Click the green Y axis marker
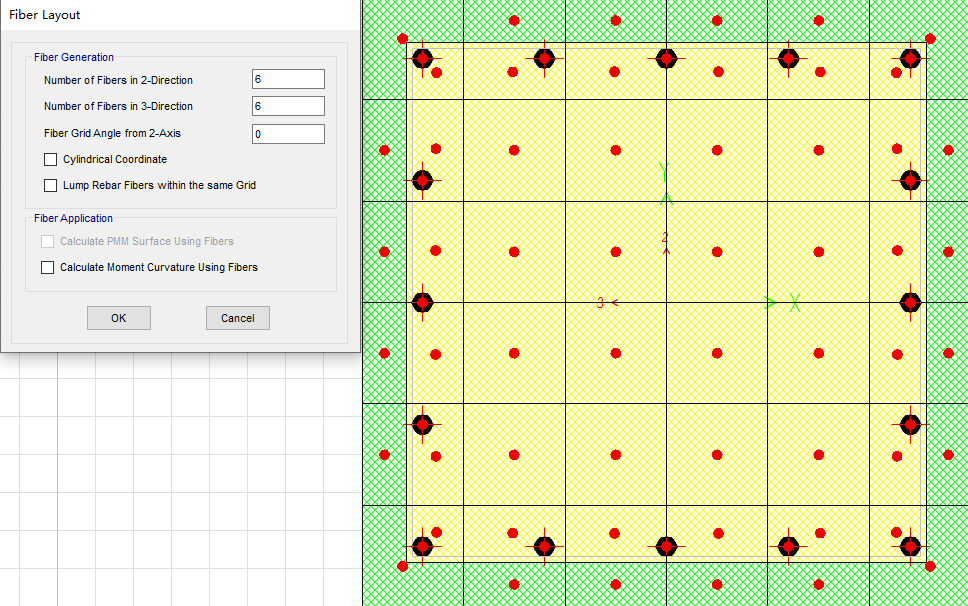This screenshot has width=968, height=606. tap(665, 172)
